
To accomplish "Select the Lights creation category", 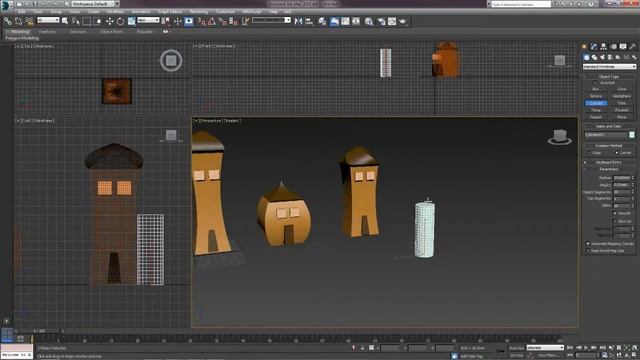I will (602, 58).
